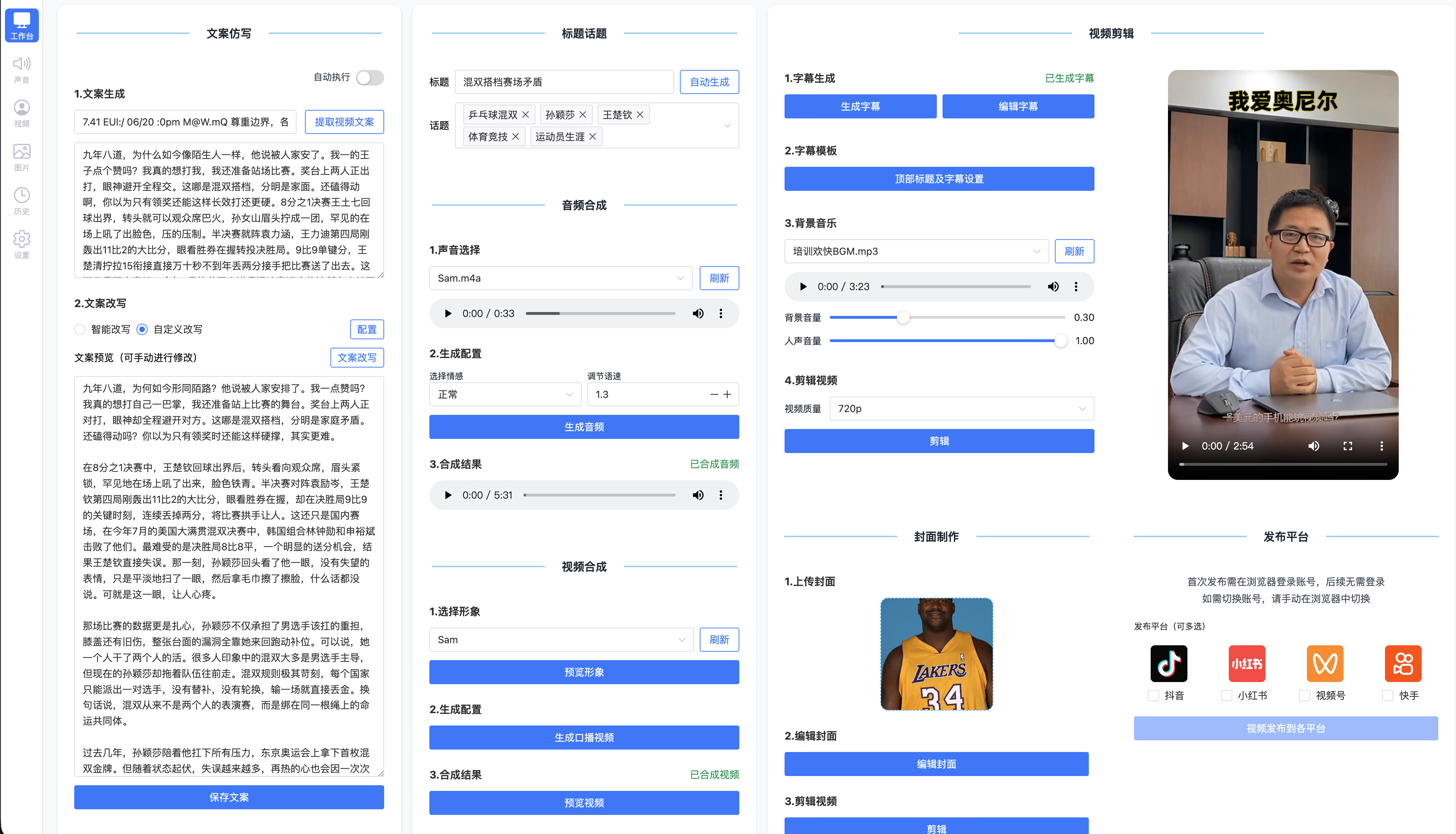Click the 快手 platform icon
1456x834 pixels.
pyautogui.click(x=1403, y=663)
